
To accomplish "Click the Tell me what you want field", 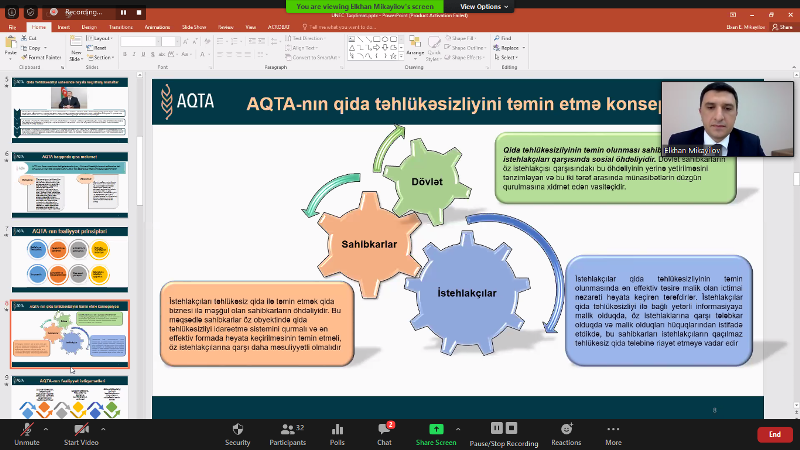I will [339, 27].
